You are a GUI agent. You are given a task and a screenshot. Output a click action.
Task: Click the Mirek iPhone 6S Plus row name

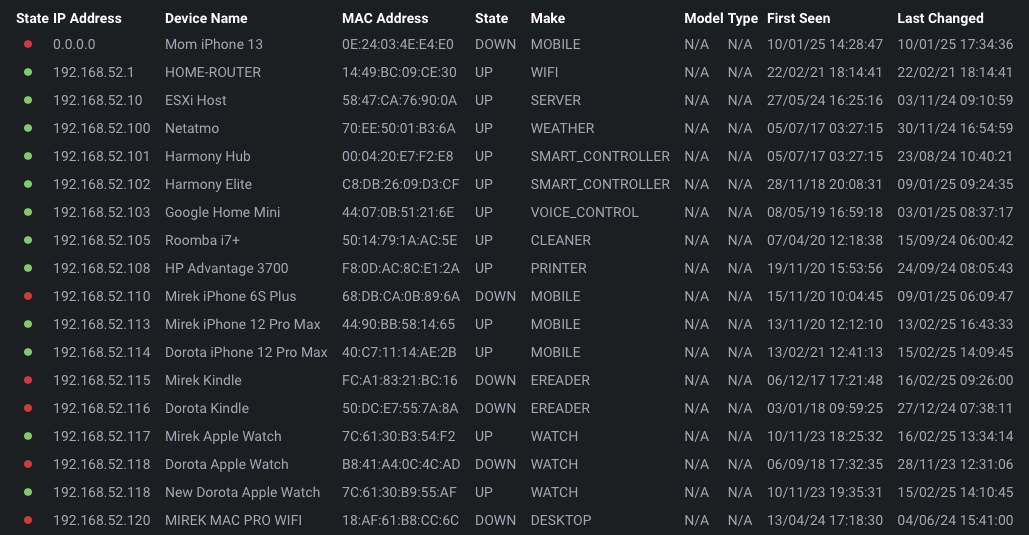pyautogui.click(x=230, y=296)
